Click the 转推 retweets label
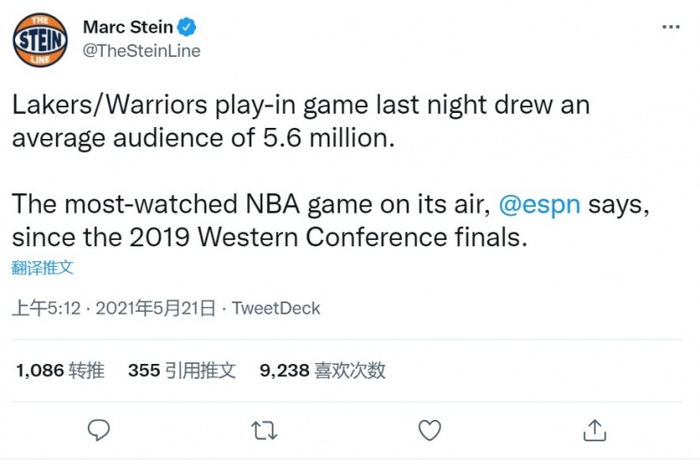 [87, 370]
